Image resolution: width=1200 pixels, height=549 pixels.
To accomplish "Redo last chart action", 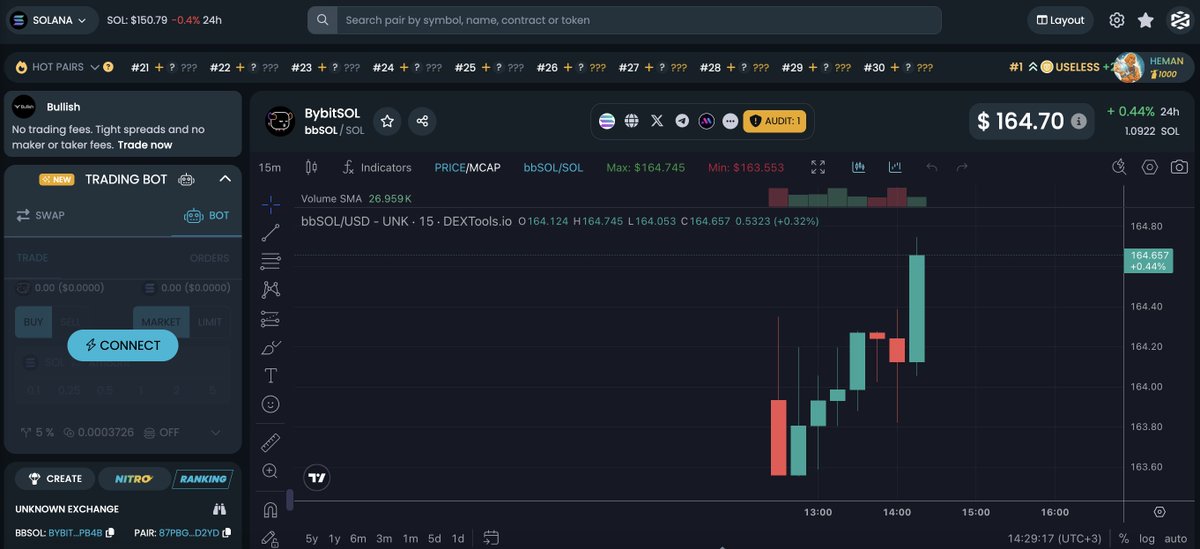I will coord(962,167).
